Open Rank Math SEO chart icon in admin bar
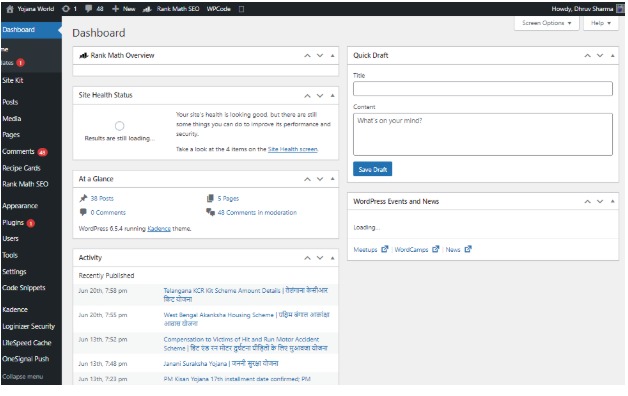This screenshot has width=628, height=396. tap(147, 9)
